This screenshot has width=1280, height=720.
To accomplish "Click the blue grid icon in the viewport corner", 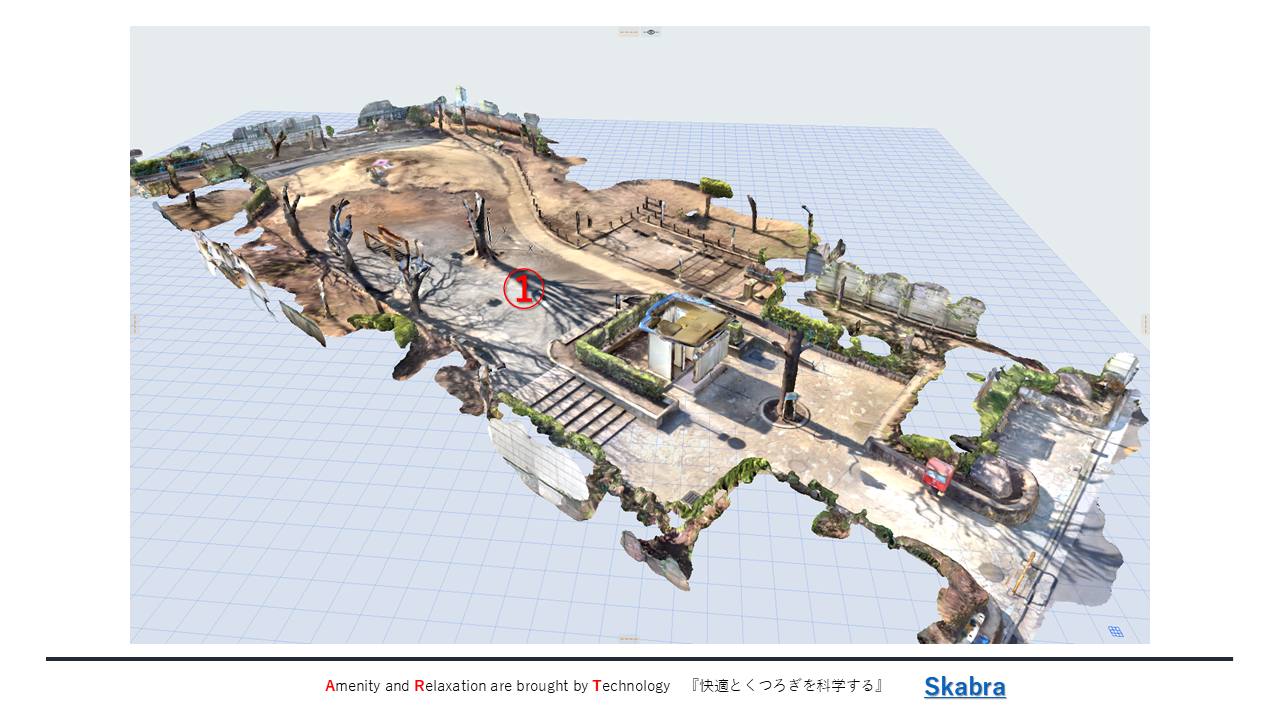I will (x=1115, y=631).
